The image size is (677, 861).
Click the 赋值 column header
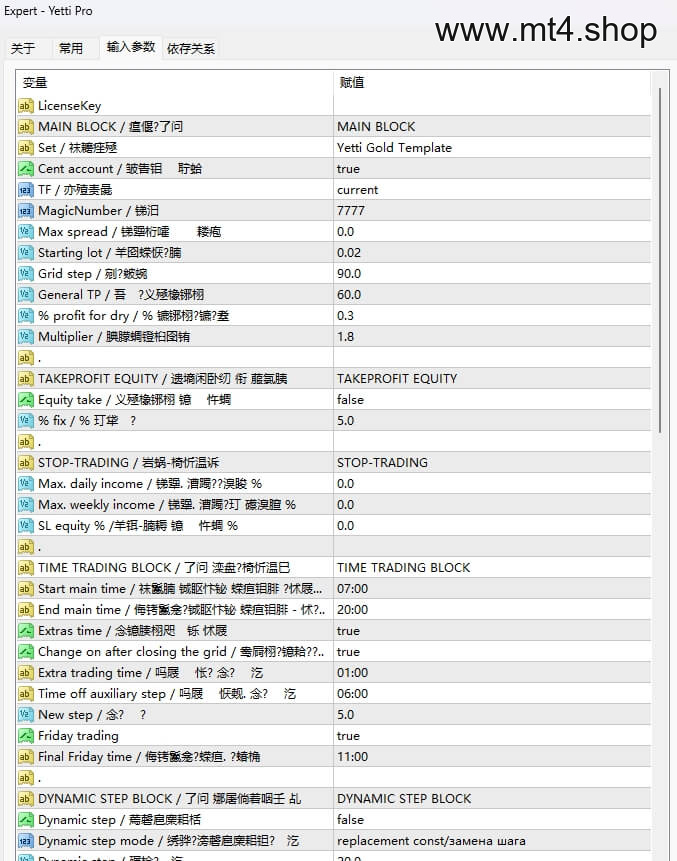tap(491, 82)
